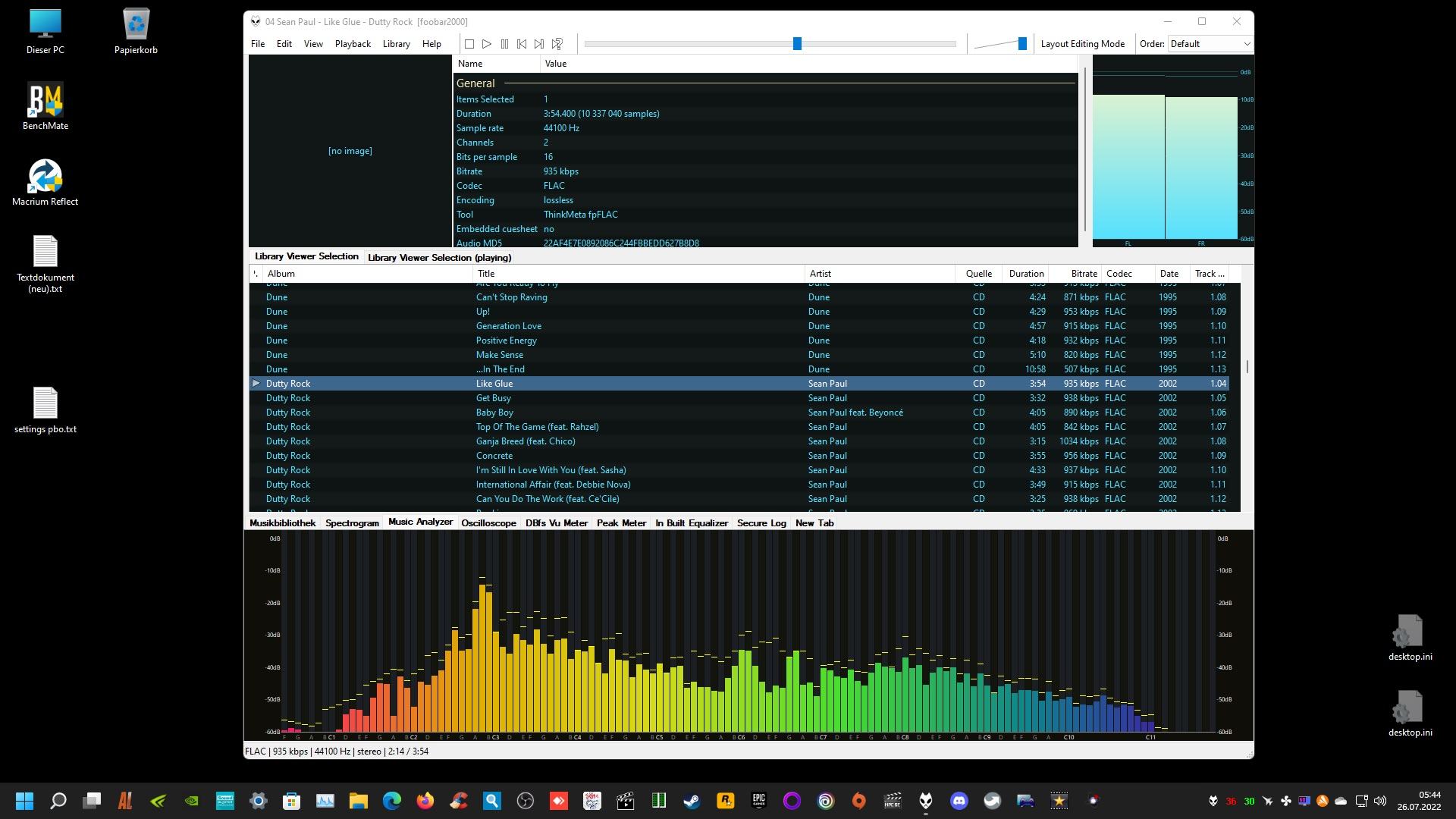1456x819 pixels.
Task: Sort playlist by Artist column header
Action: point(880,274)
